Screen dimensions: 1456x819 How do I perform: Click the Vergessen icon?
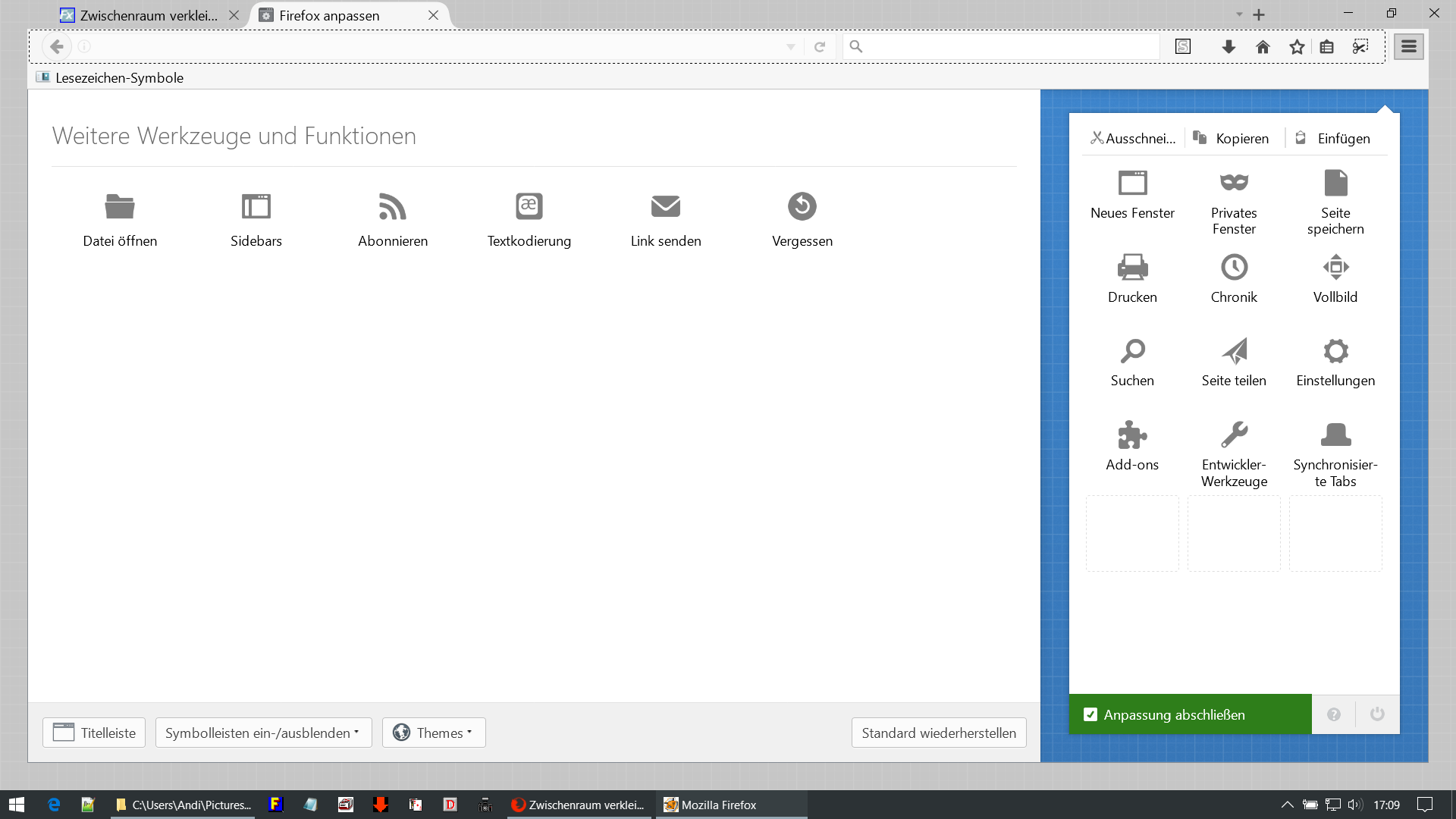click(802, 206)
